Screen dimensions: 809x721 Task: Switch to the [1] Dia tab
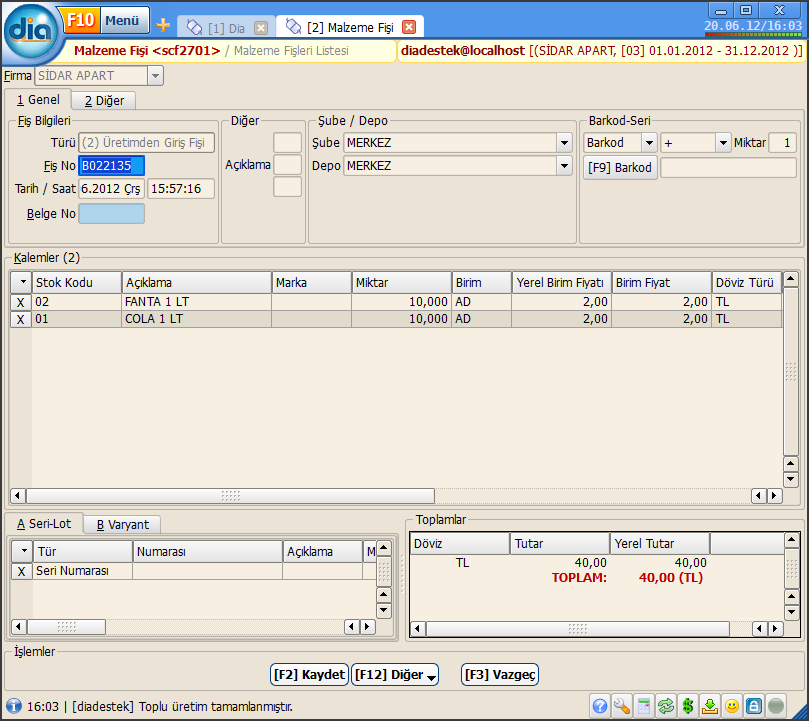226,28
